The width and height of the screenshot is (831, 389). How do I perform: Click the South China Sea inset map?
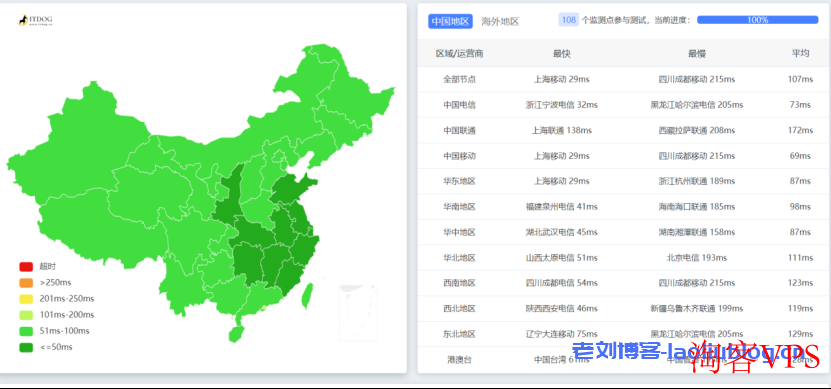click(358, 313)
